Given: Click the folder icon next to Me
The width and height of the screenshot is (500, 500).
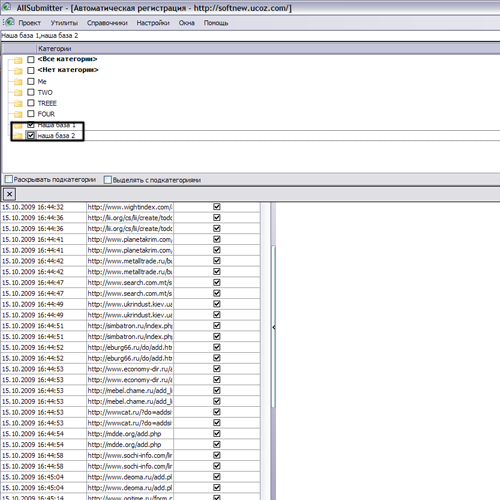Looking at the screenshot, I should click(18, 82).
